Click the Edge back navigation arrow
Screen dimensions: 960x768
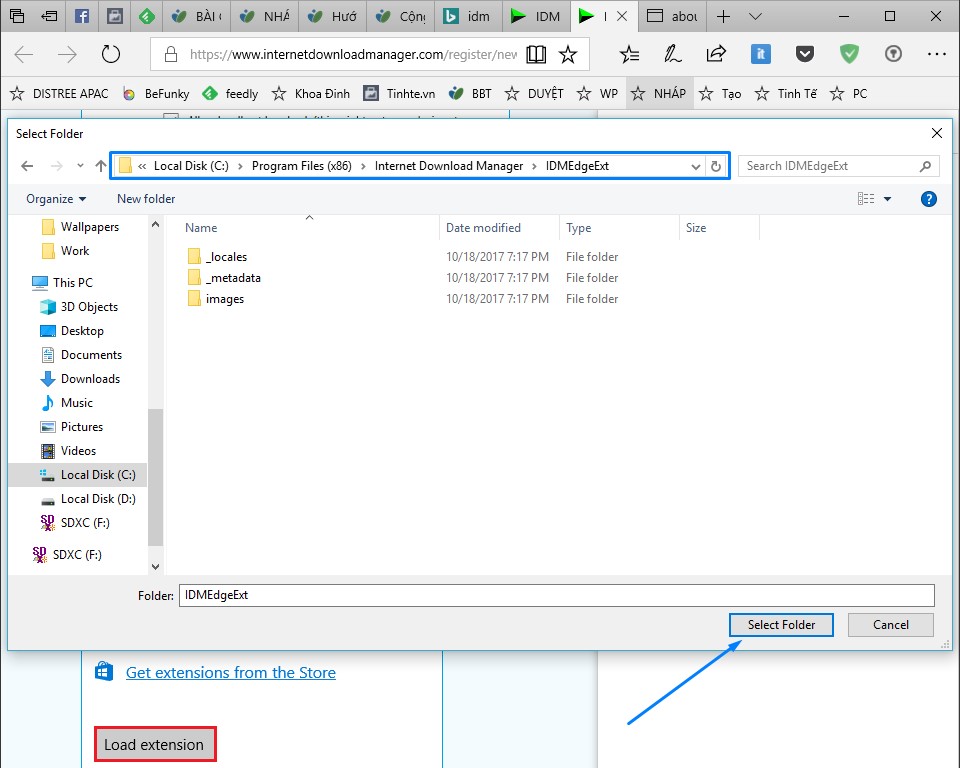pos(24,55)
